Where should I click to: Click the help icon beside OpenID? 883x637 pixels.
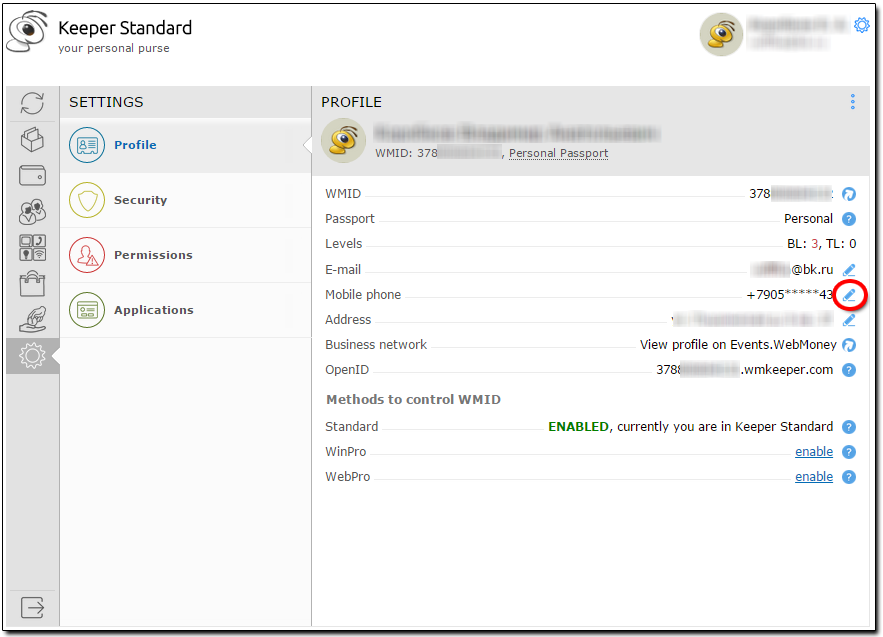pos(849,370)
